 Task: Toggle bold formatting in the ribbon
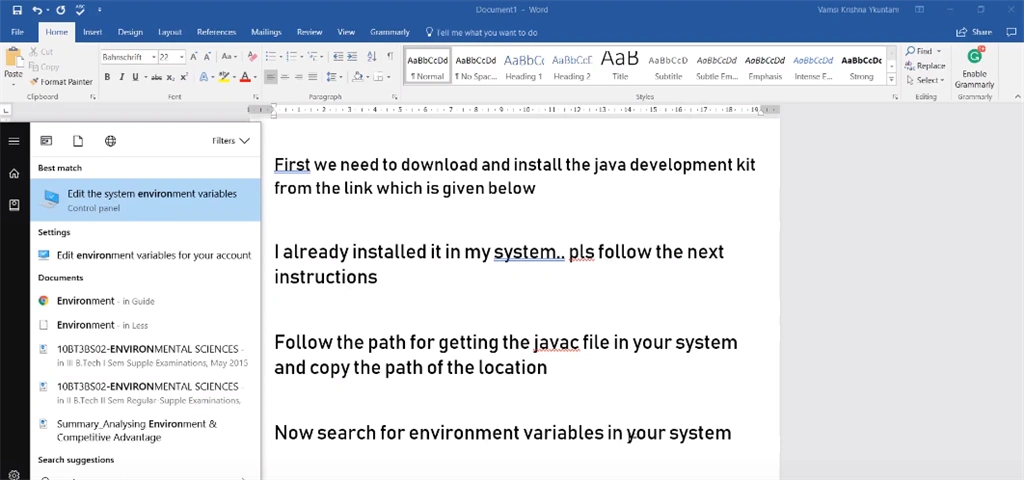click(x=107, y=77)
